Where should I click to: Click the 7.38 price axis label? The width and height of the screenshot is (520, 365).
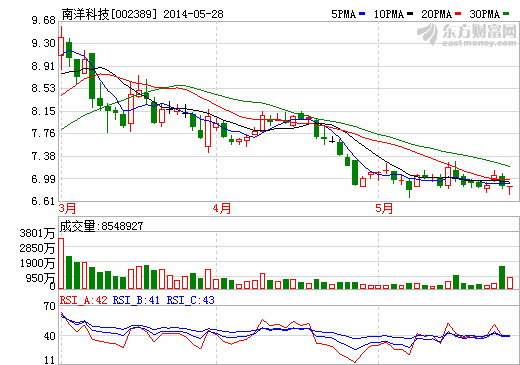[x=43, y=156]
